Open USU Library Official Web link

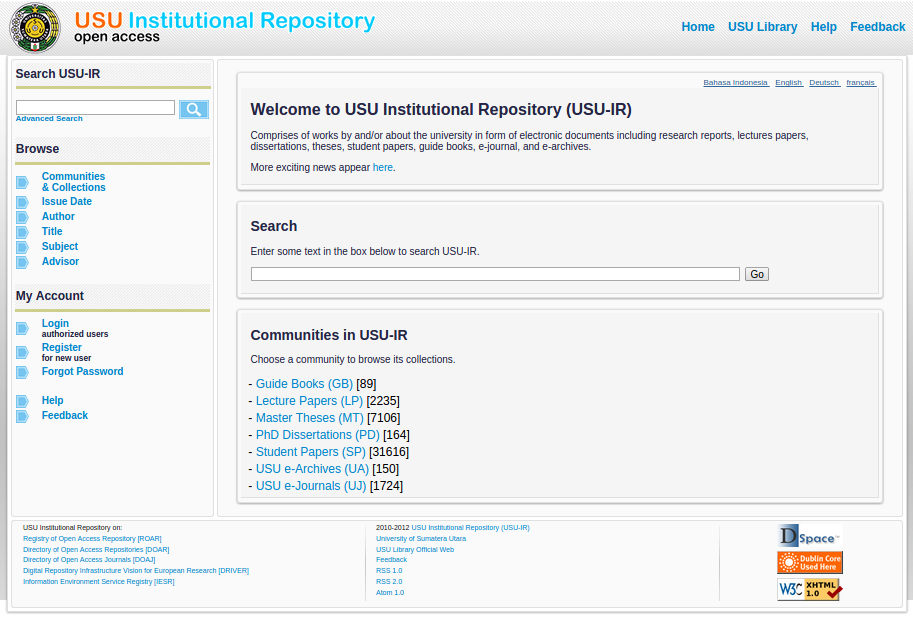[x=415, y=549]
